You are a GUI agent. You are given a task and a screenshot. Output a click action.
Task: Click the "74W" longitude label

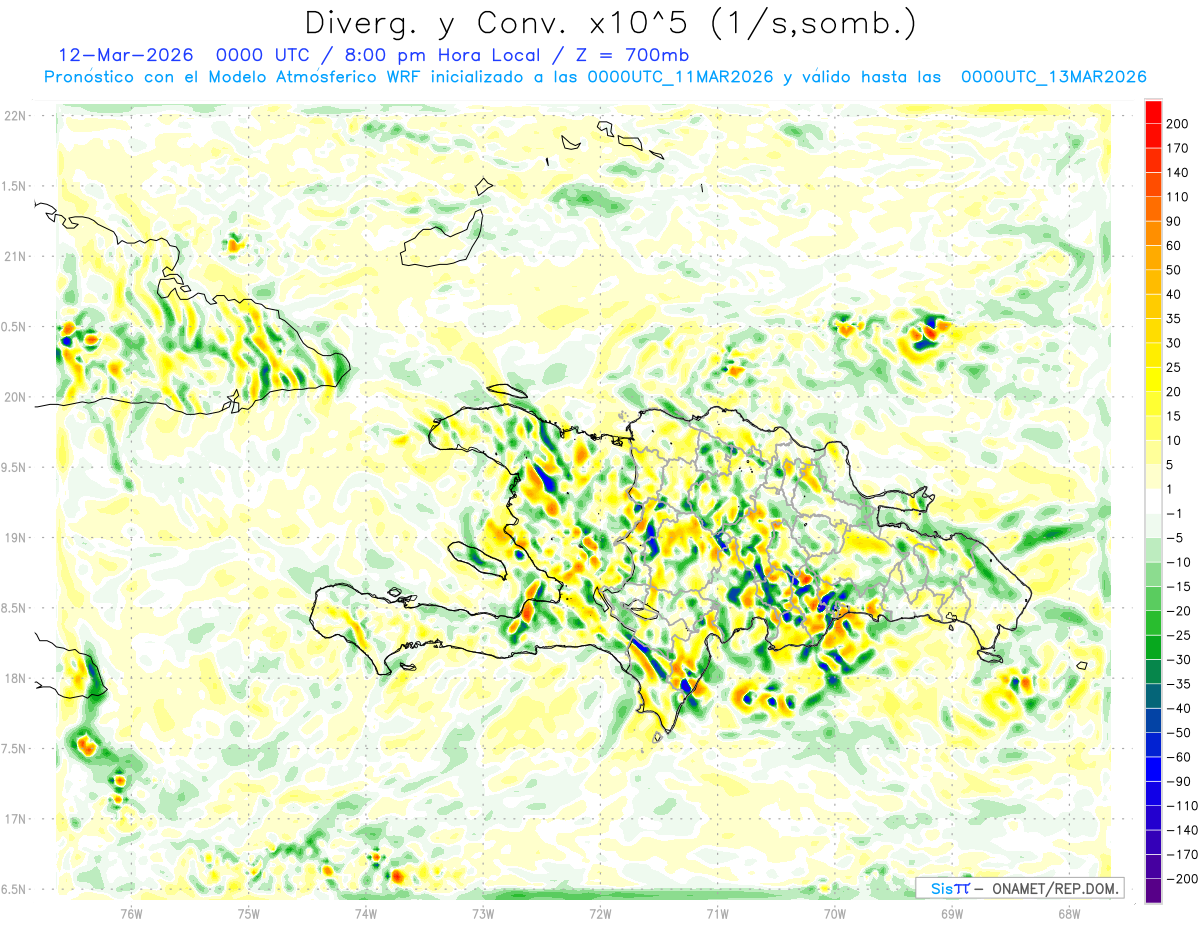[366, 914]
